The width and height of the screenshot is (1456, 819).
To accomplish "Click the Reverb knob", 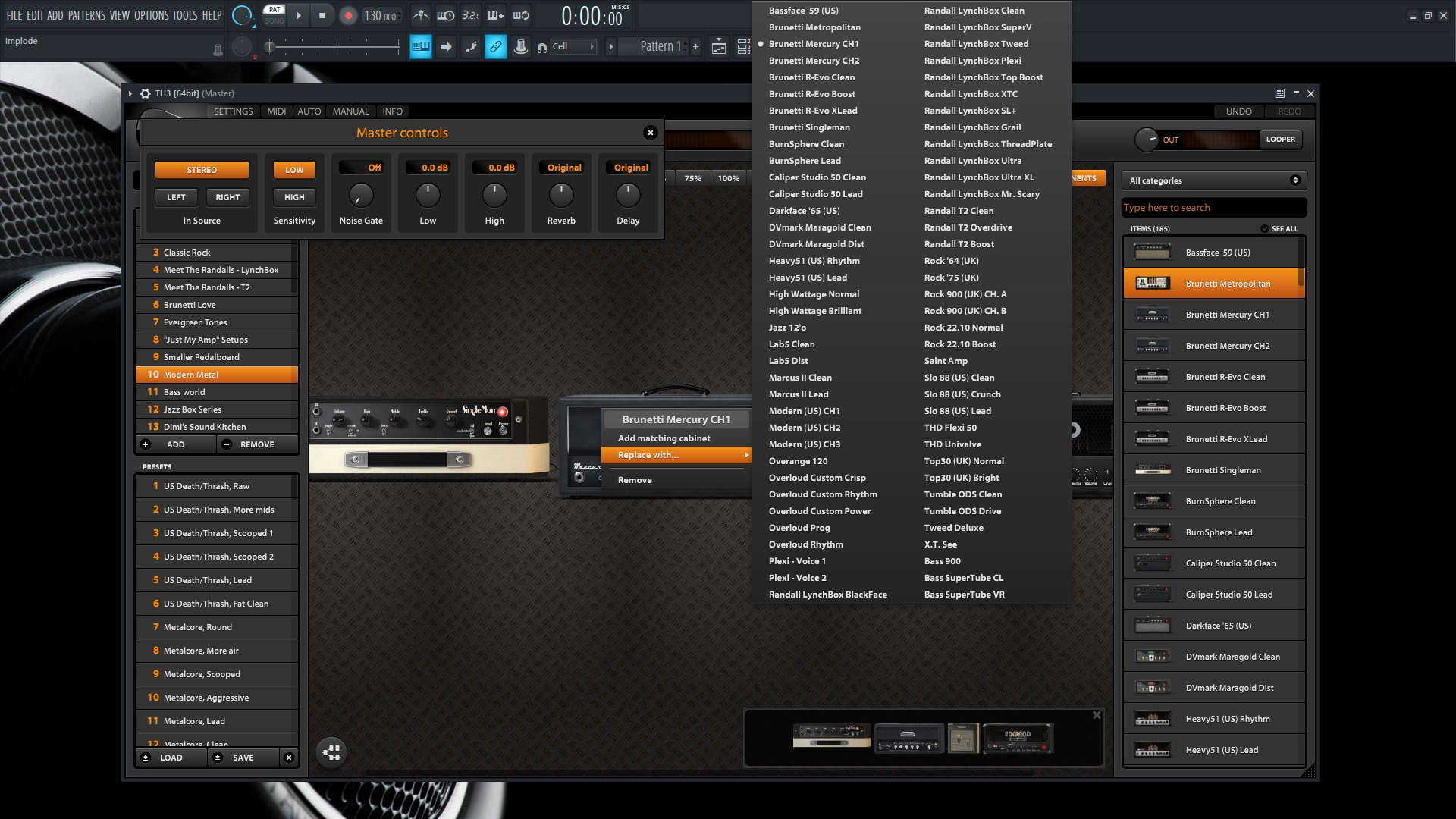I will click(x=561, y=196).
